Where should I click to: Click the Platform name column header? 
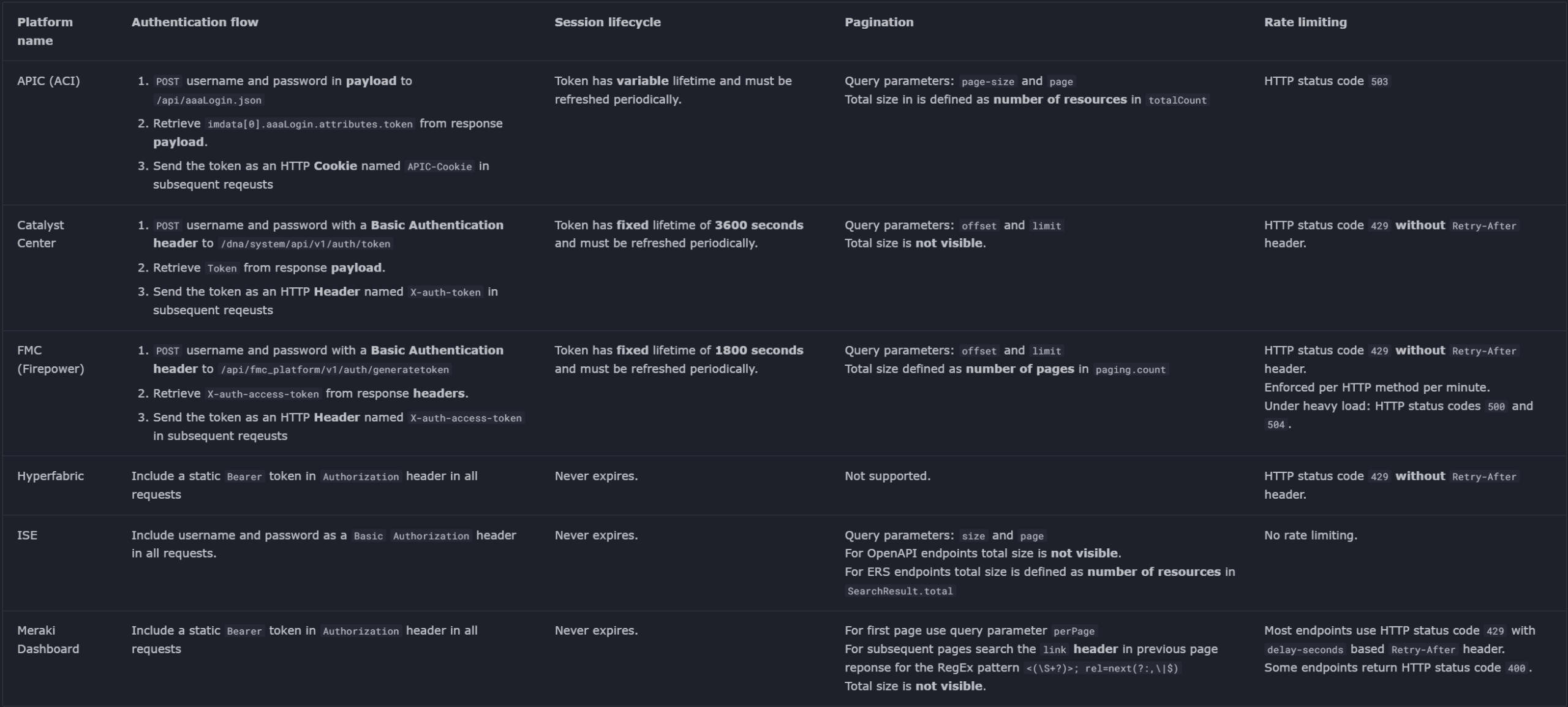pyautogui.click(x=45, y=31)
